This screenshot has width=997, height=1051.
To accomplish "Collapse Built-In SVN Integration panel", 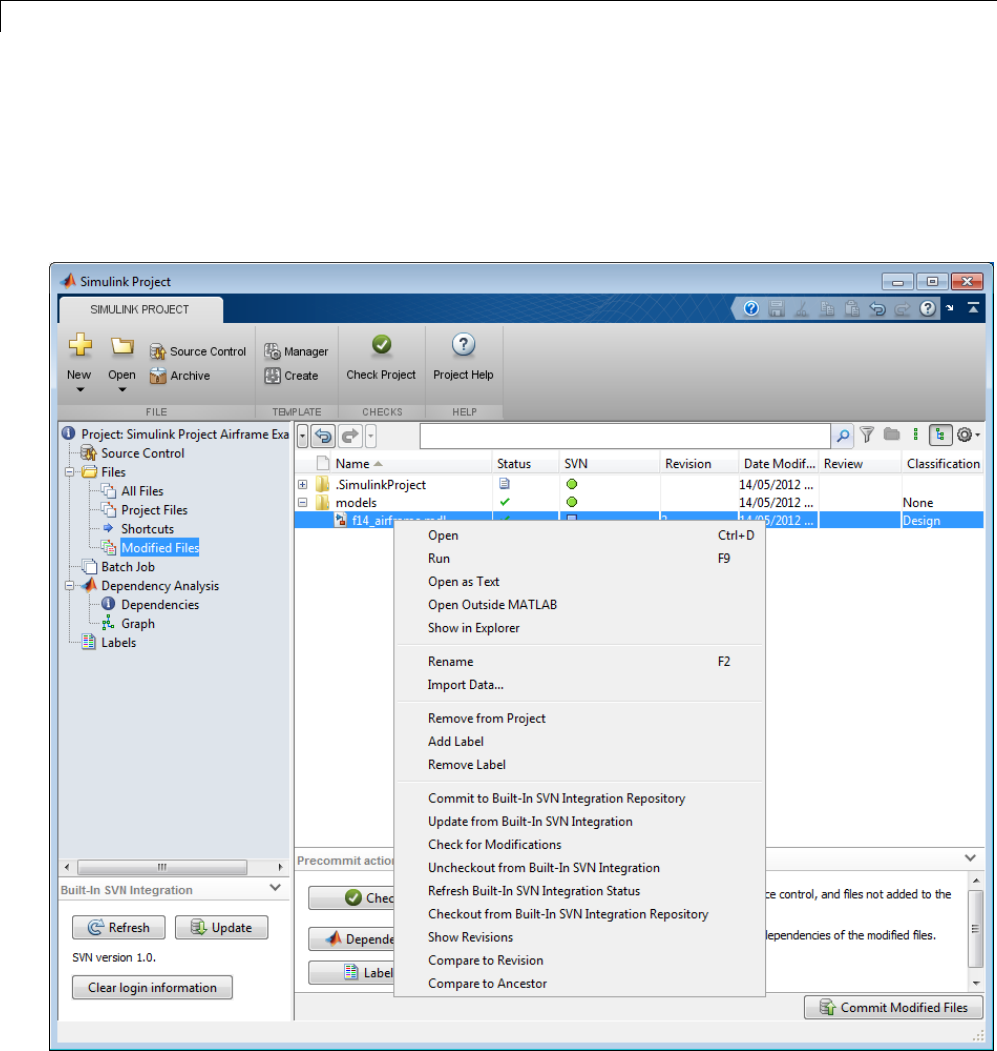I will [x=275, y=887].
